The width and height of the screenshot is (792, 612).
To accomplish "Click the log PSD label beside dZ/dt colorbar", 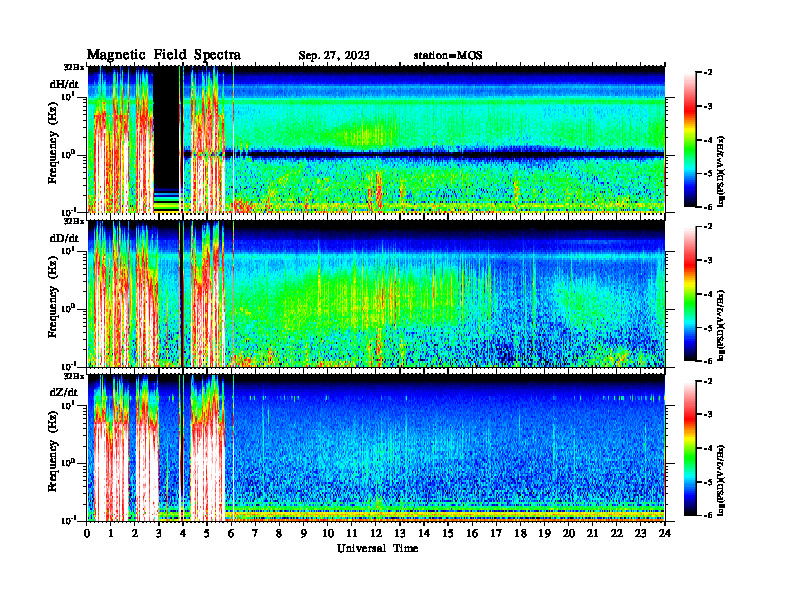I will coord(721,480).
